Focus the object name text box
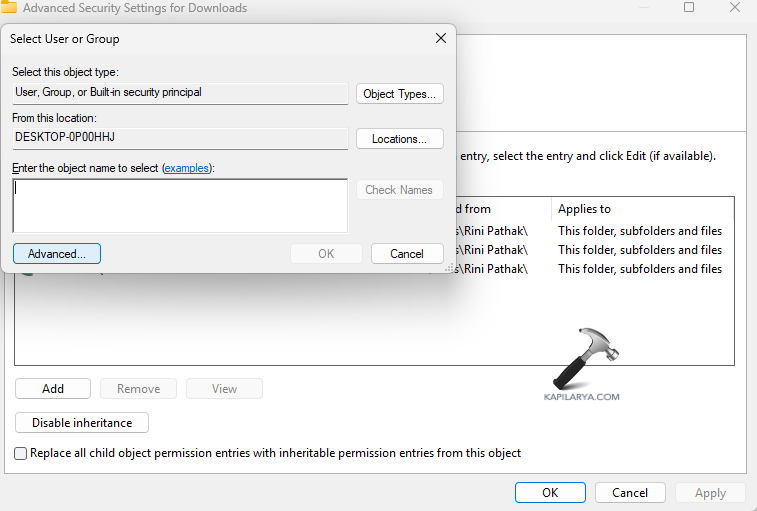This screenshot has width=757, height=511. click(180, 206)
